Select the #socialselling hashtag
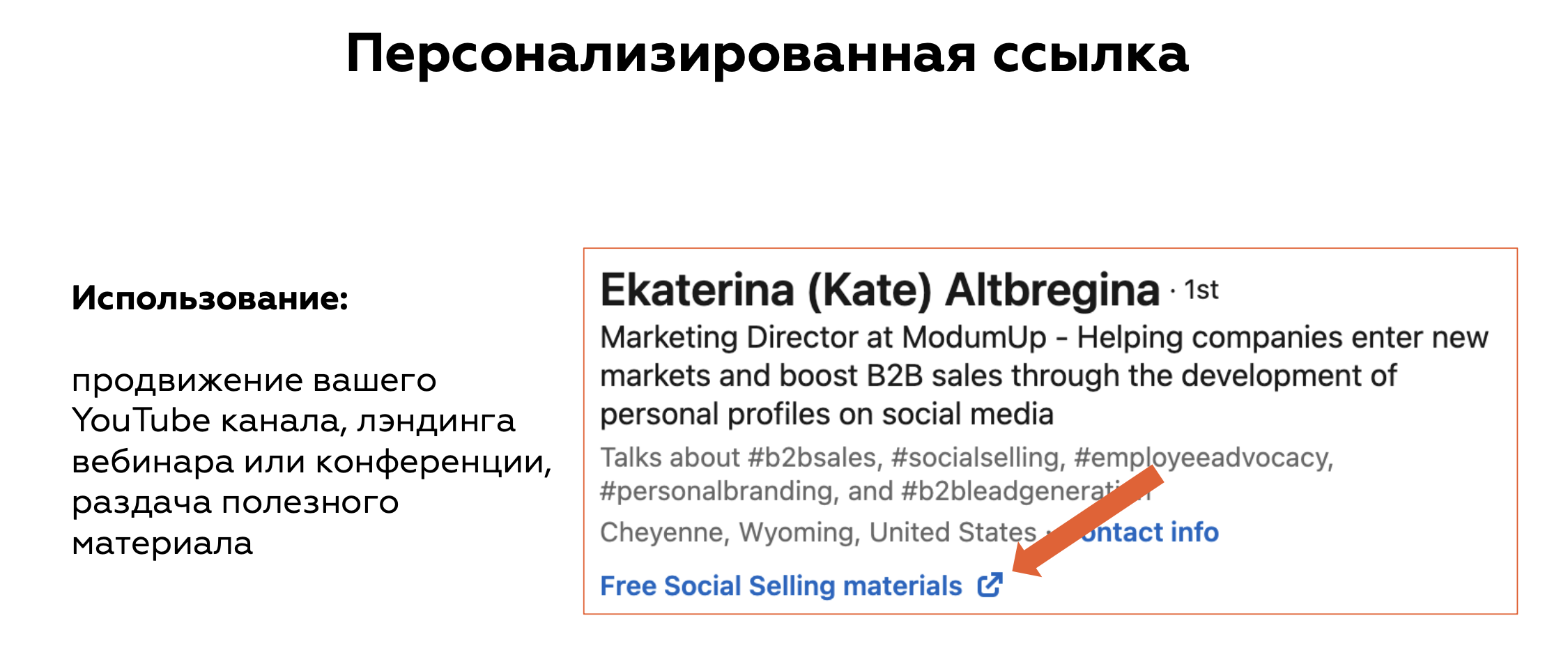 click(978, 458)
